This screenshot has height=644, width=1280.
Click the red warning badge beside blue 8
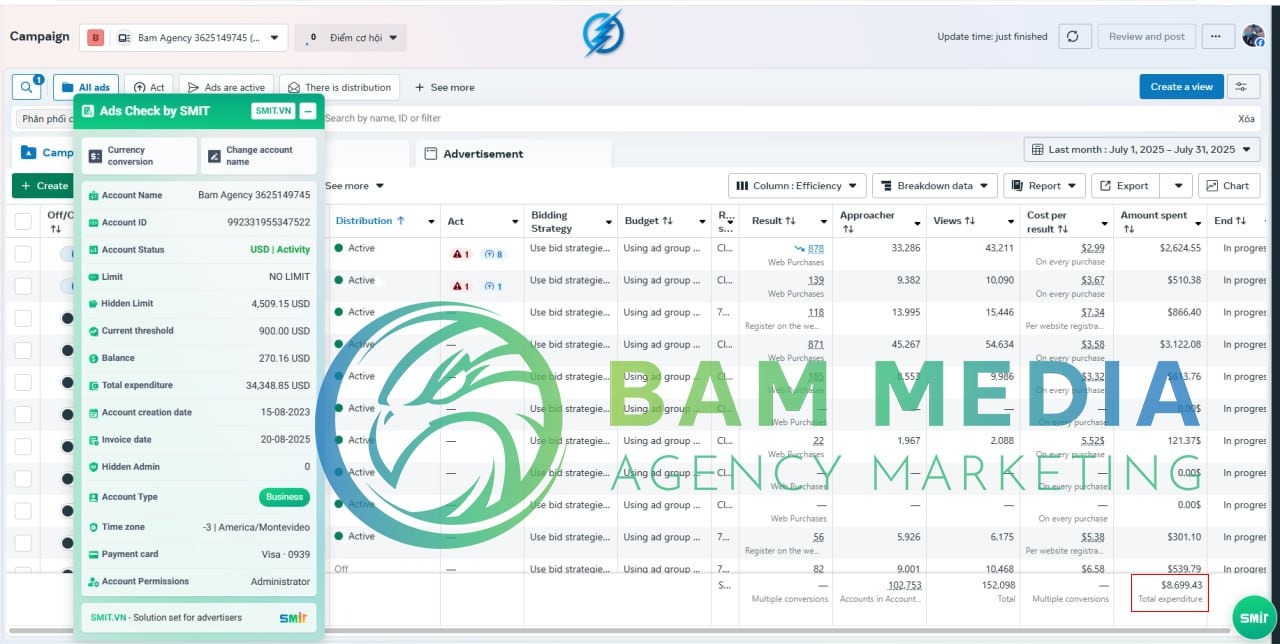coord(461,254)
